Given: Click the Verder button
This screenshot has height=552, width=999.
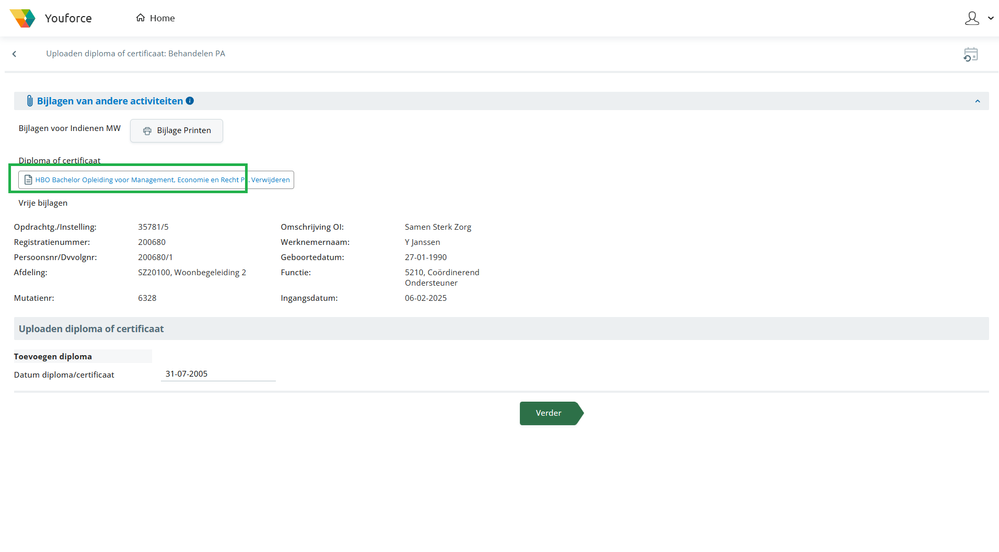Looking at the screenshot, I should [551, 413].
